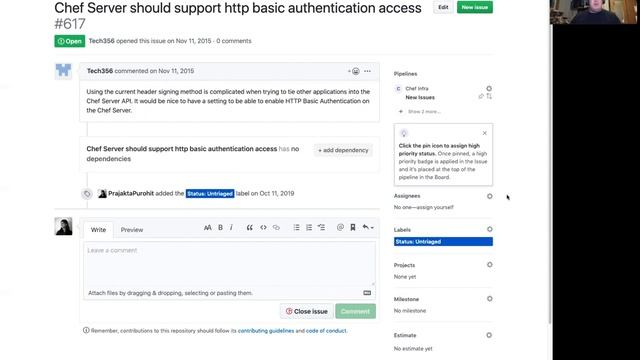Open the Projects gear menu
This screenshot has height=360, width=640.
pyautogui.click(x=489, y=265)
